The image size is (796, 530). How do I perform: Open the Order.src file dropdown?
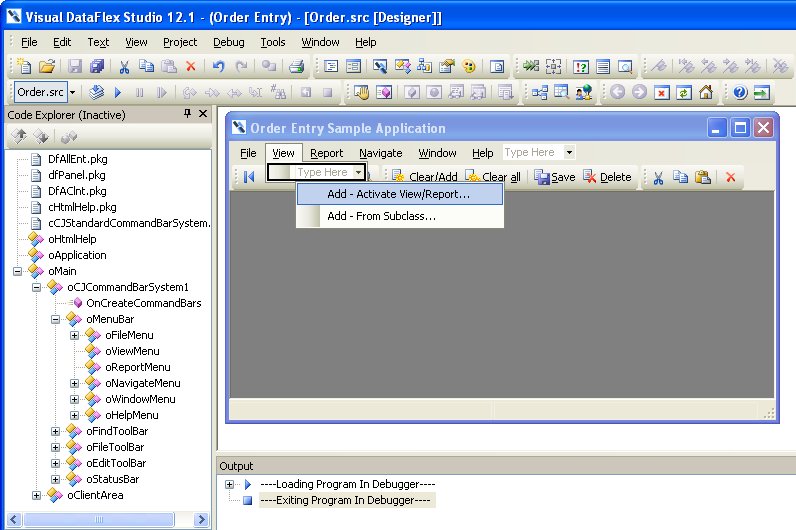(x=72, y=92)
